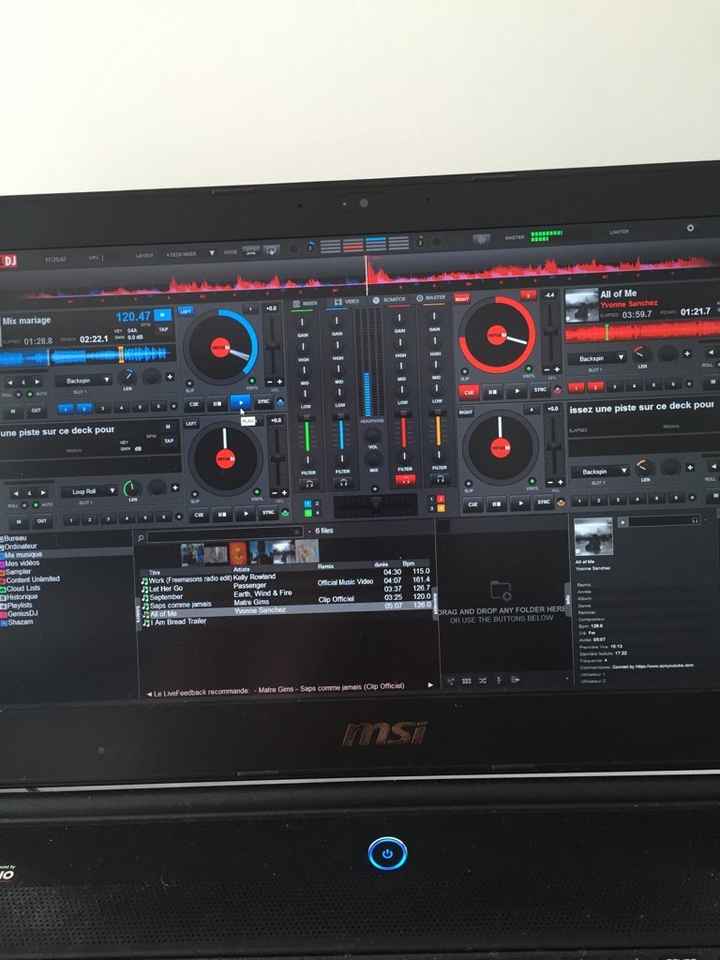Click the blue waveform of Mix mariage
Viewport: 720px width, 960px height.
[x=86, y=356]
